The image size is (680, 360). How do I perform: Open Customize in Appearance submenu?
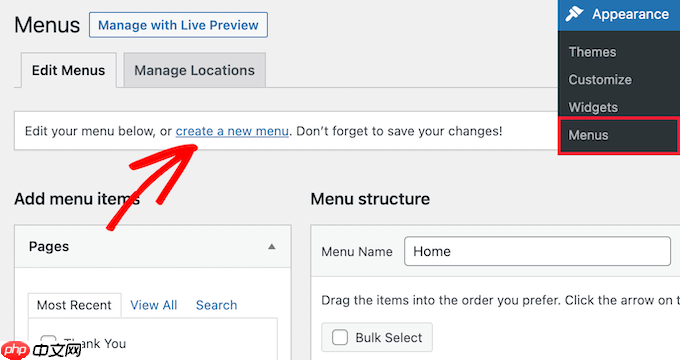point(600,80)
